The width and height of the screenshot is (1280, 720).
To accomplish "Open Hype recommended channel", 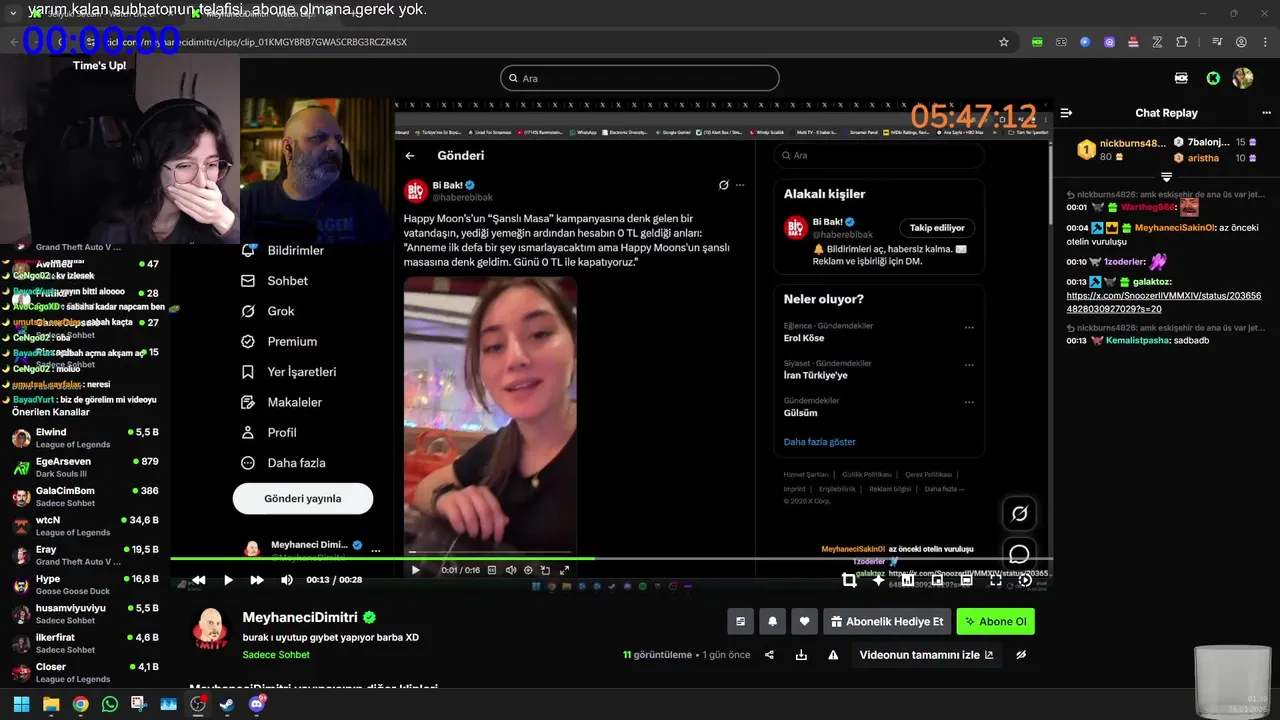I will click(85, 585).
